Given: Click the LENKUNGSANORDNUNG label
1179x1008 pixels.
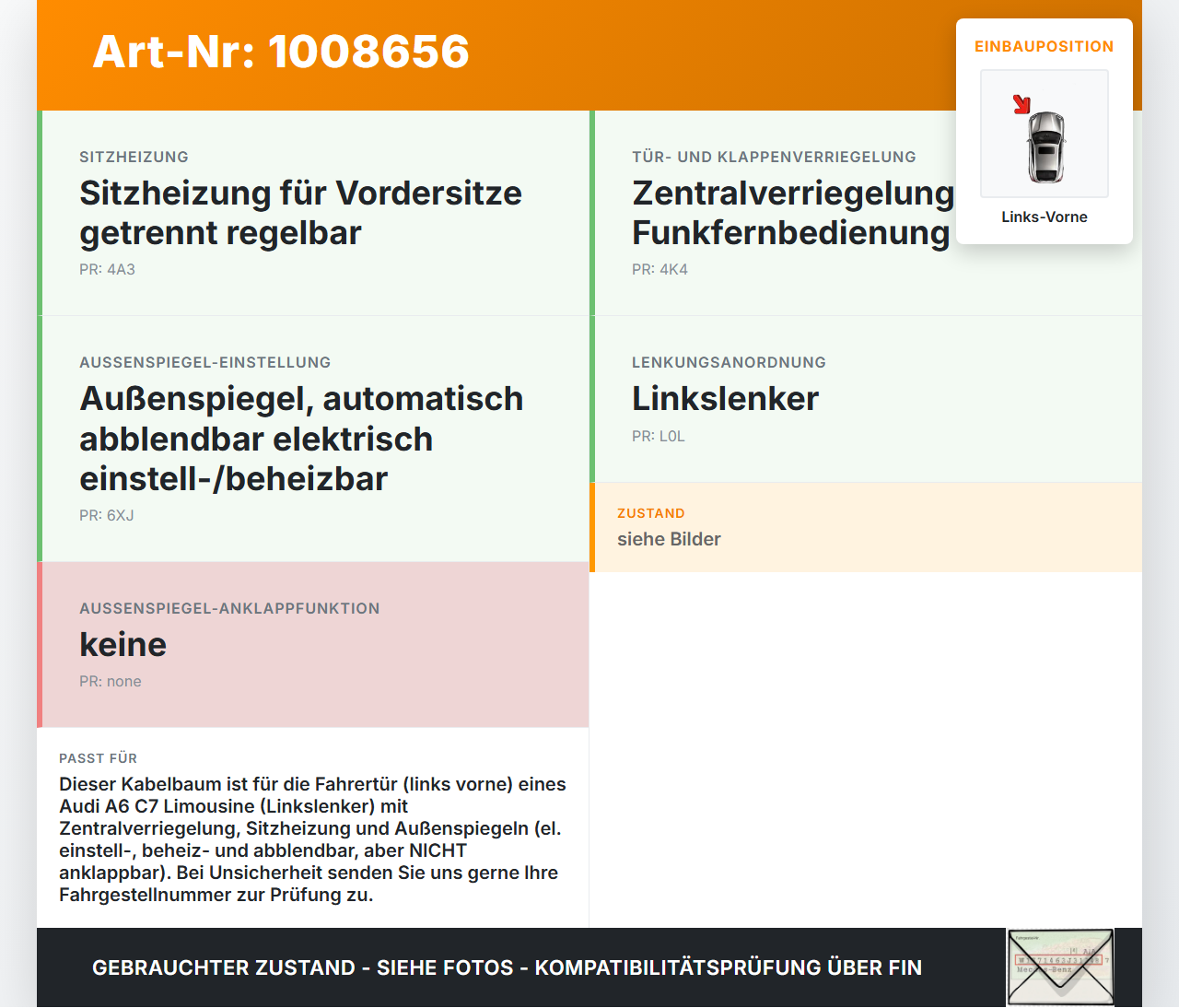Looking at the screenshot, I should [x=729, y=362].
